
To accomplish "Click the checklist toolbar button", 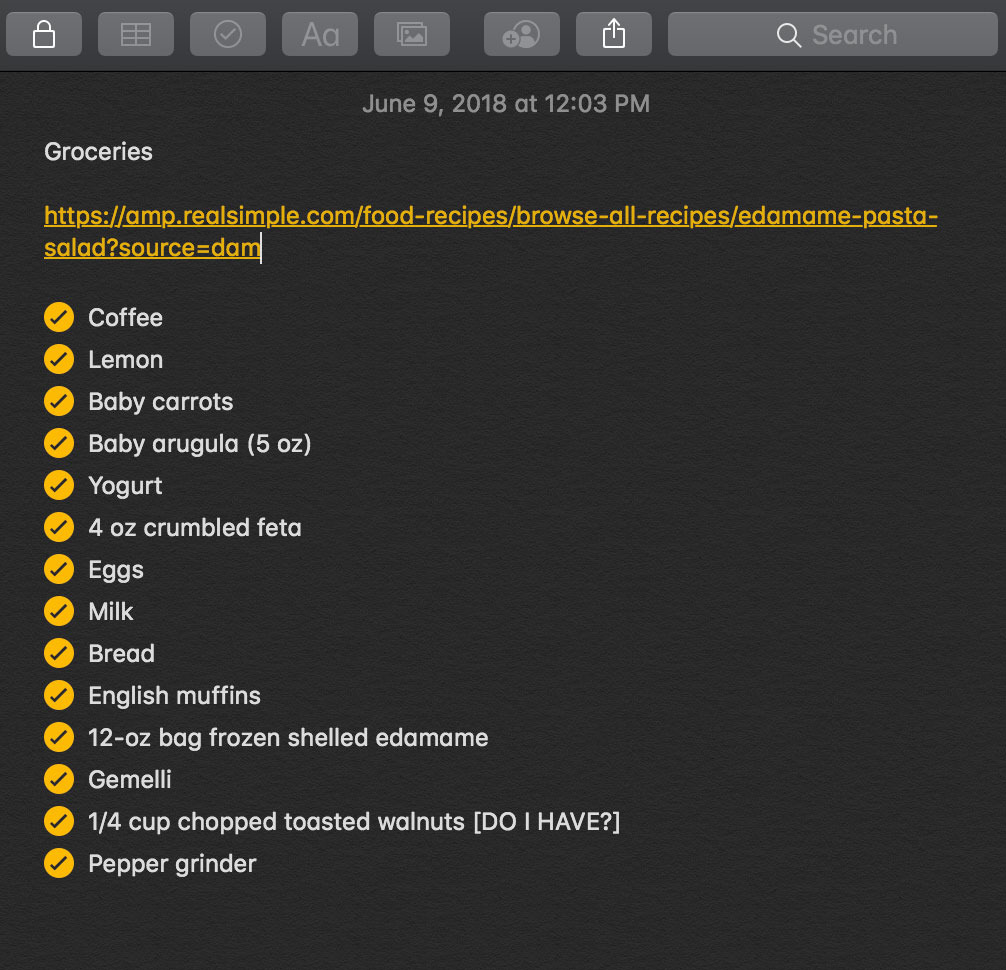I will [228, 35].
